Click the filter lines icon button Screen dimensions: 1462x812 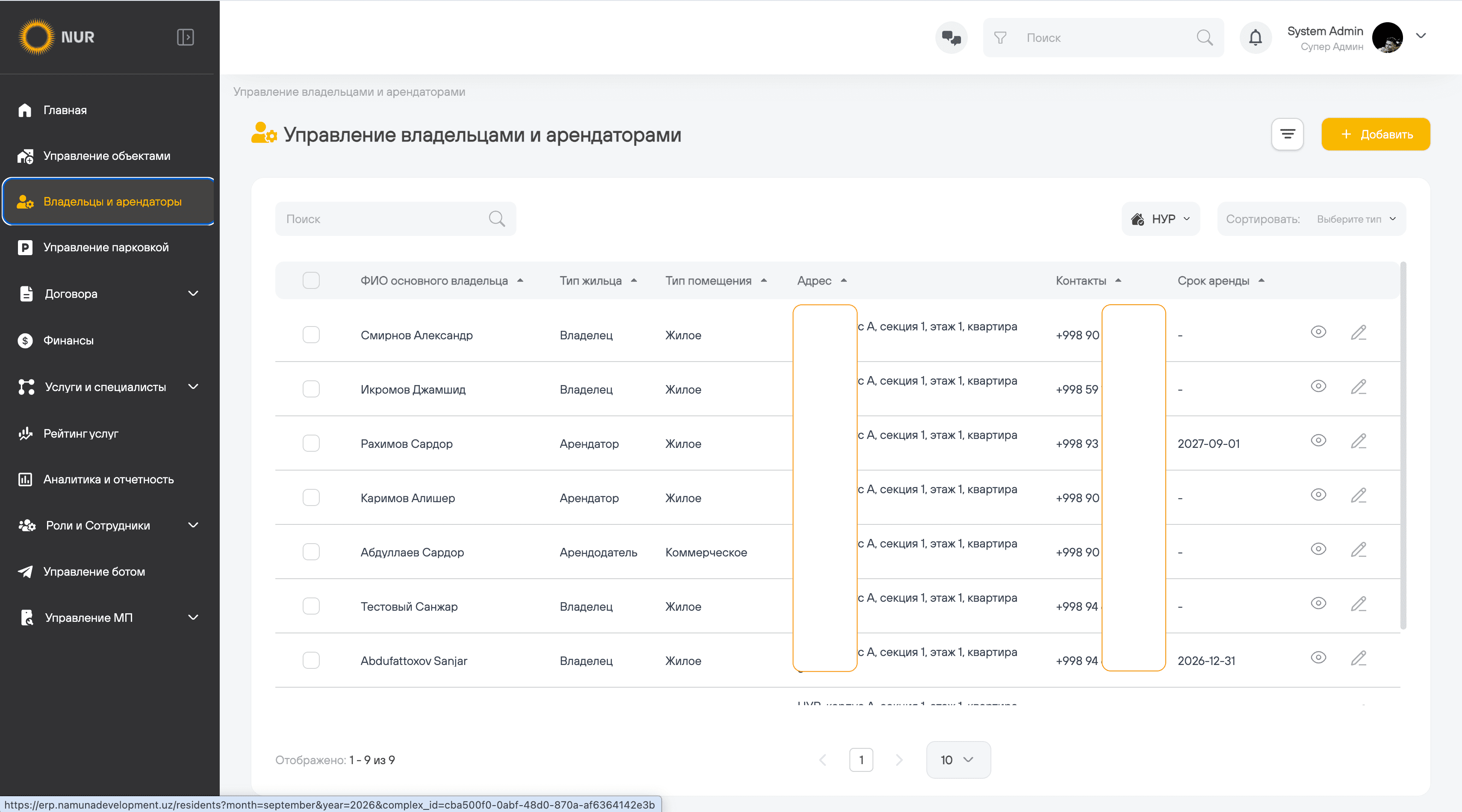pyautogui.click(x=1287, y=135)
